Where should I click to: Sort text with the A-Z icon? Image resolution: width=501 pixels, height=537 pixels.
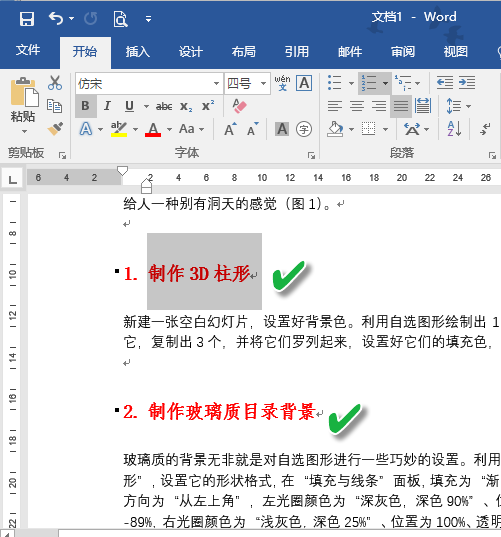[454, 129]
